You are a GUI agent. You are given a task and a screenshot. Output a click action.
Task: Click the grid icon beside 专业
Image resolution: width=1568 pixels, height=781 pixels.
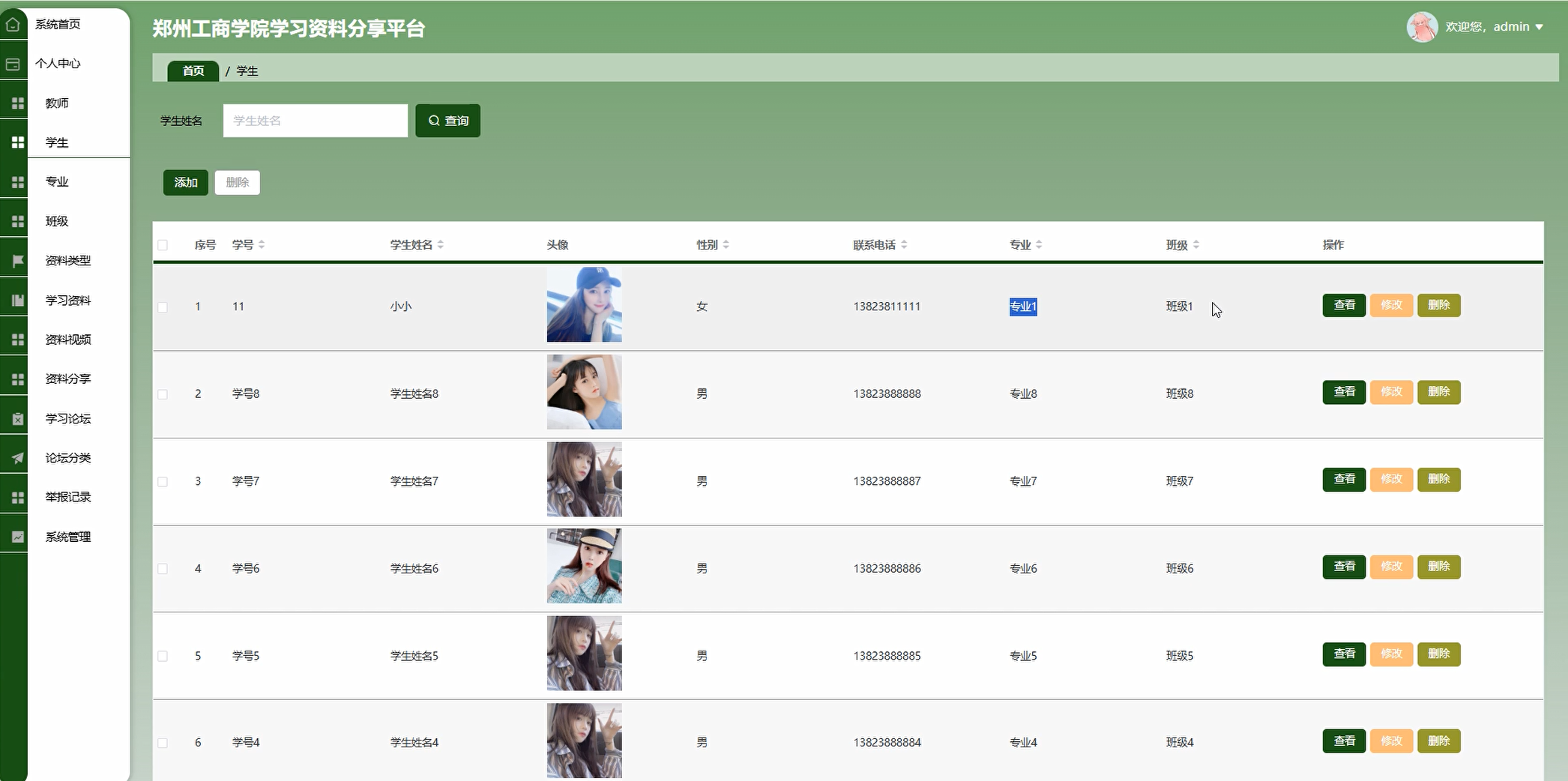18,182
